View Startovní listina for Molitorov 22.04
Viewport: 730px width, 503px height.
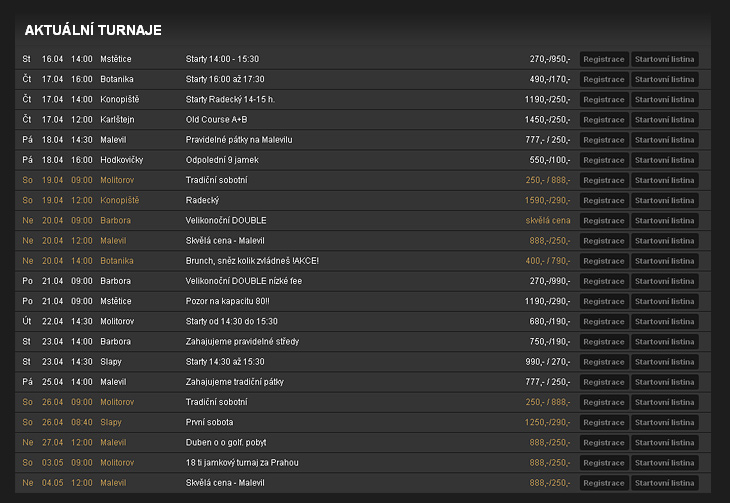coord(664,321)
